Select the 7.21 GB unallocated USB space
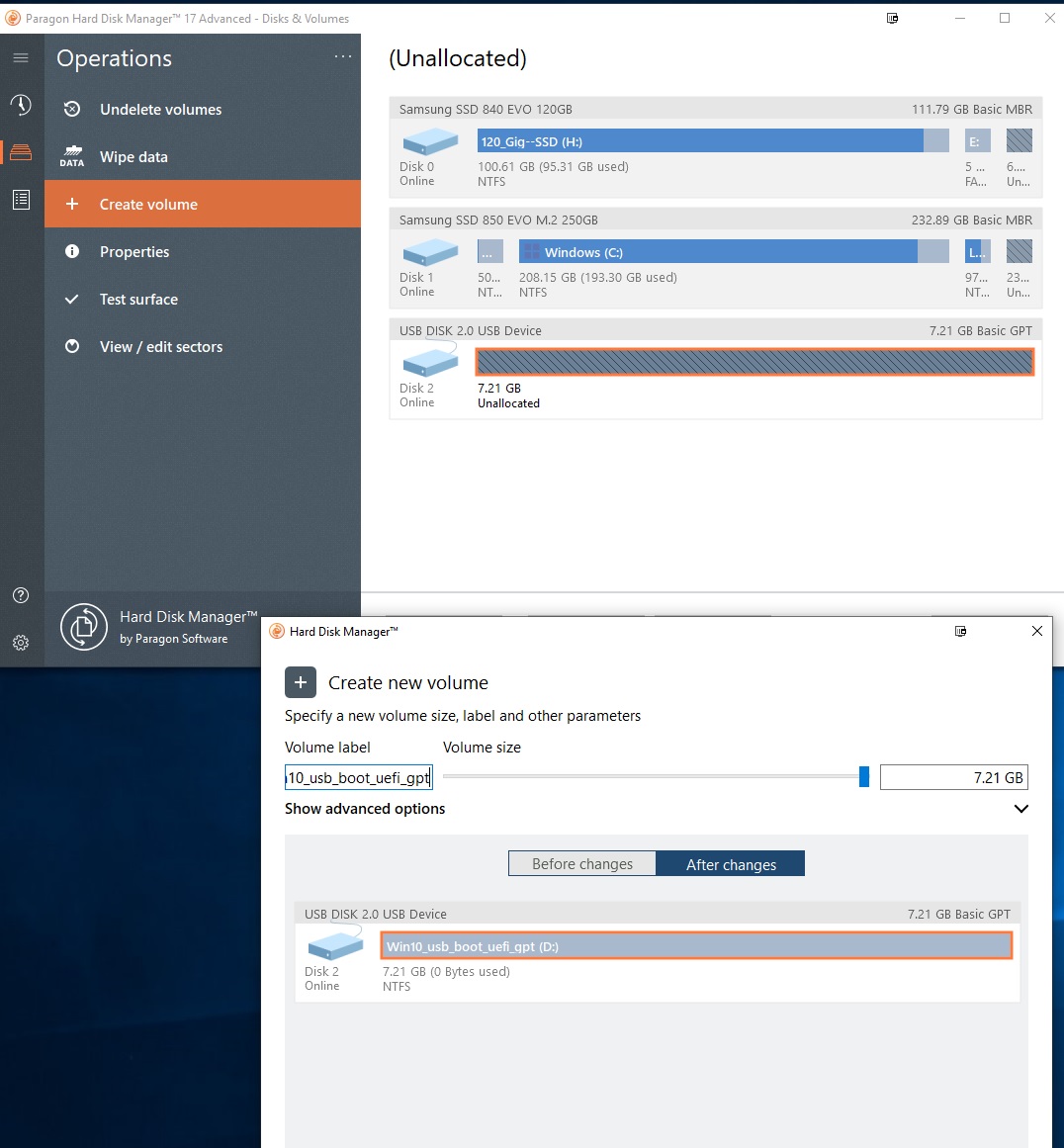The height and width of the screenshot is (1148, 1064). click(x=754, y=362)
